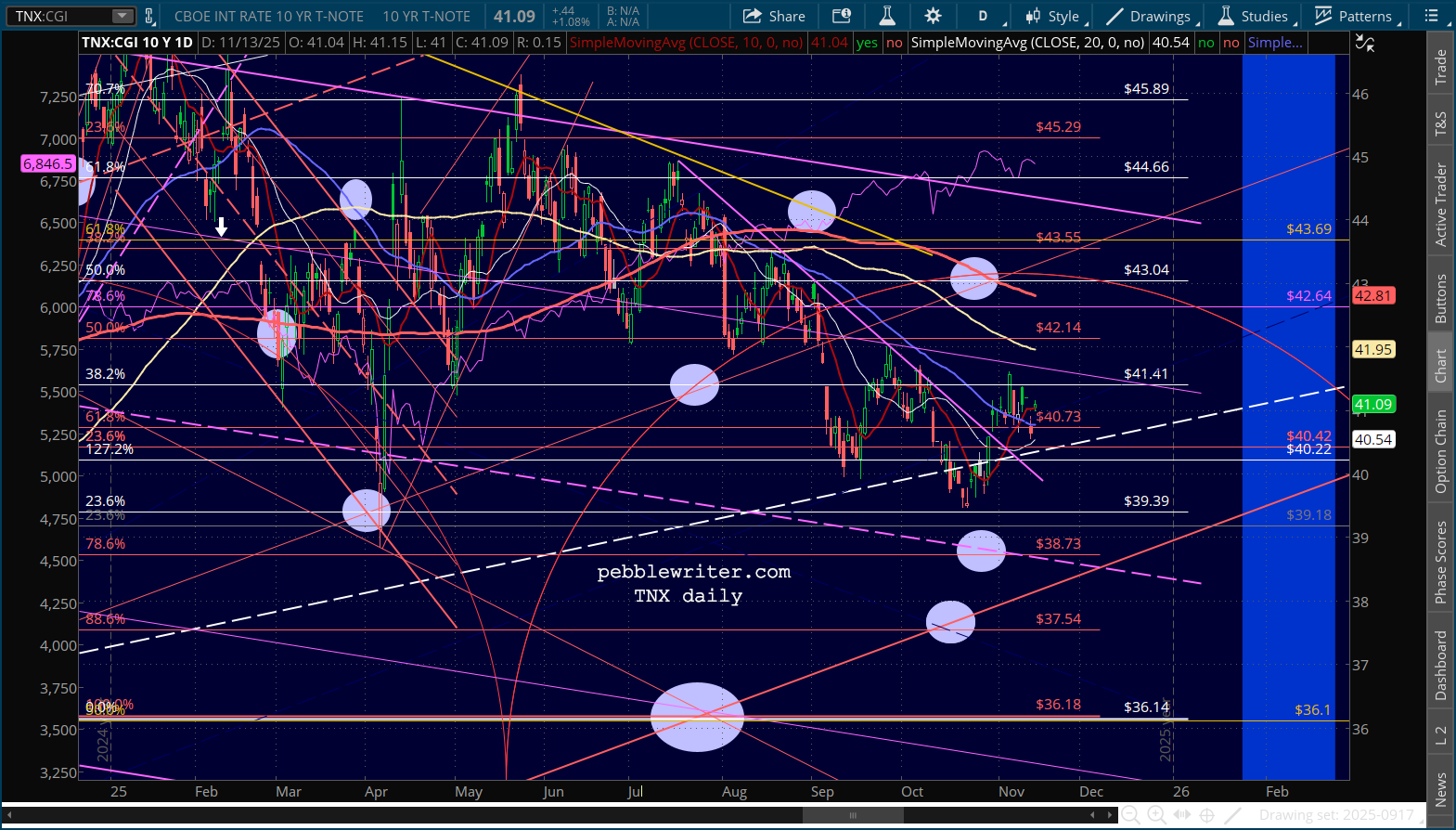Click the list menu icon at top right

(x=1432, y=16)
